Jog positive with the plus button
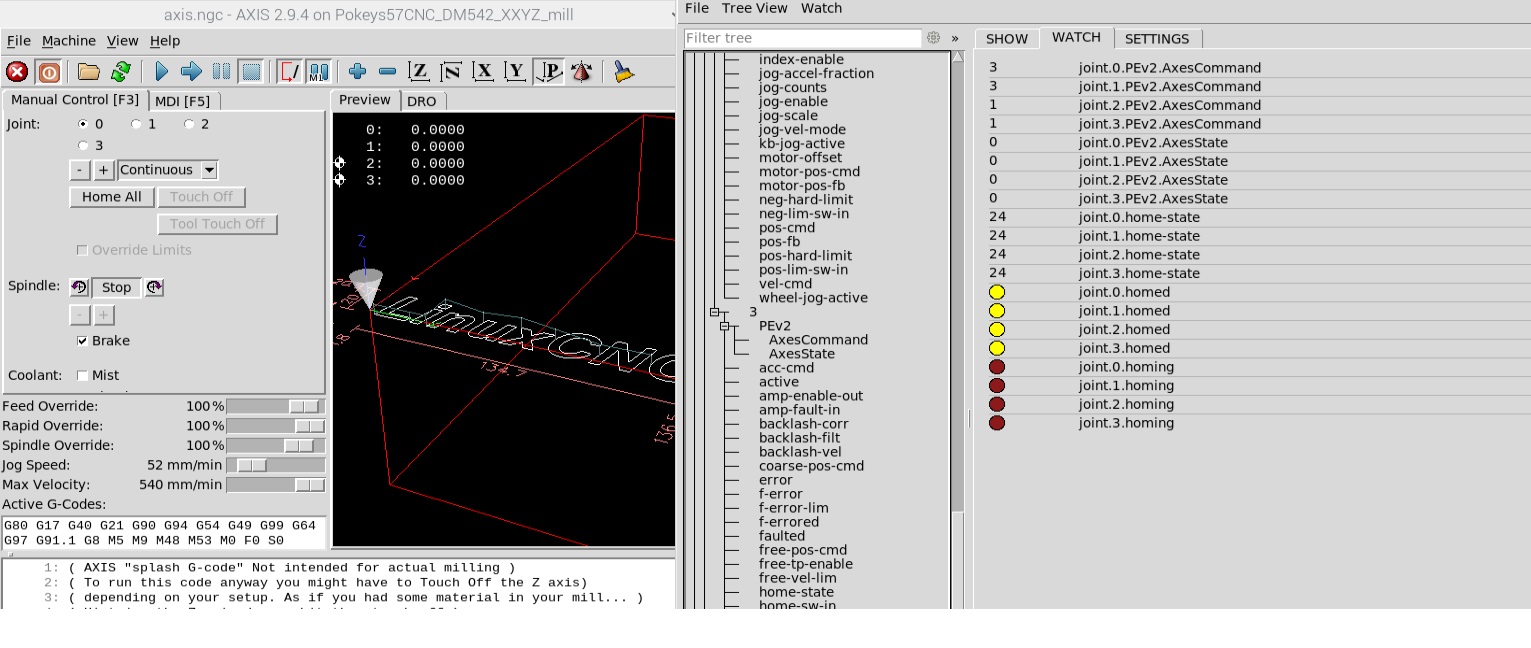Viewport: 1531px width, 648px height. click(x=103, y=170)
